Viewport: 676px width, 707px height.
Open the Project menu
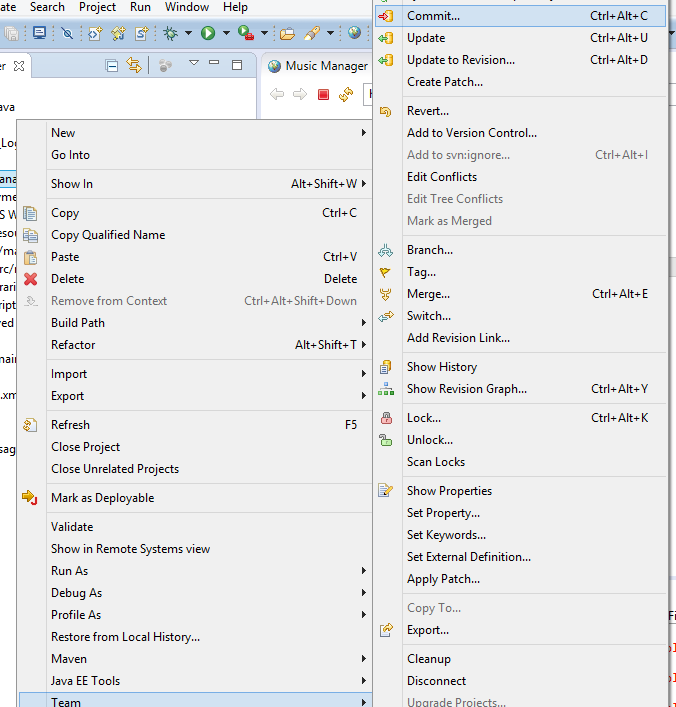coord(97,7)
